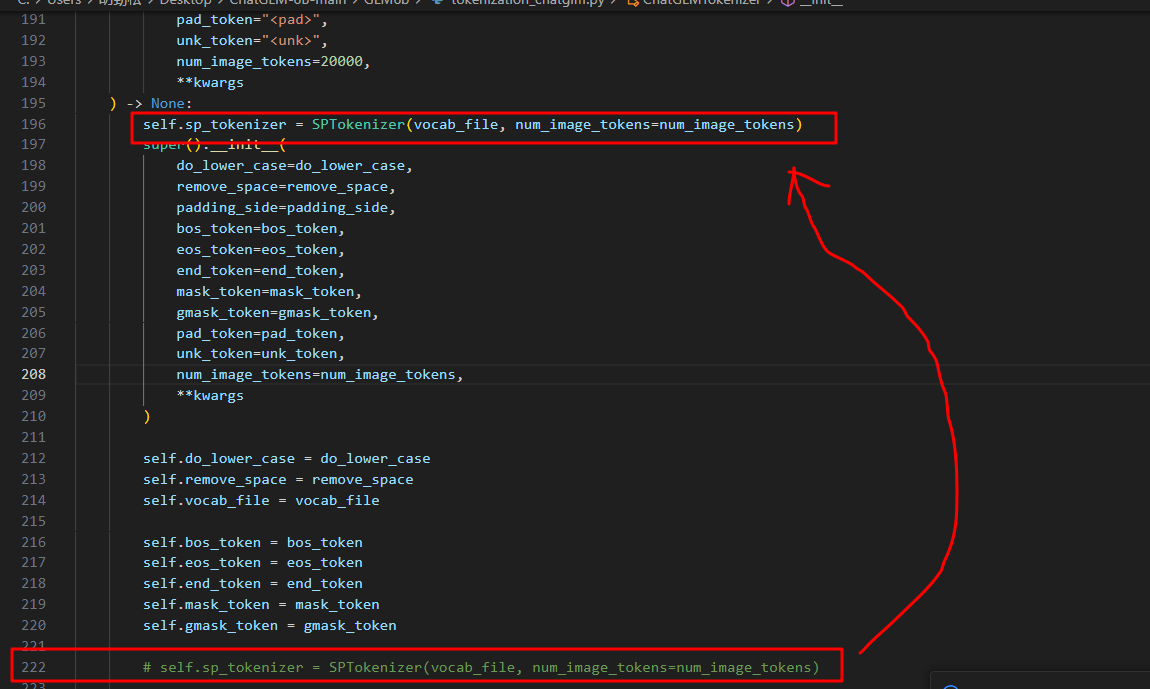The width and height of the screenshot is (1150, 689).
Task: Click num_image_tokens=num_image_tokens on line 208
Action: click(x=316, y=374)
